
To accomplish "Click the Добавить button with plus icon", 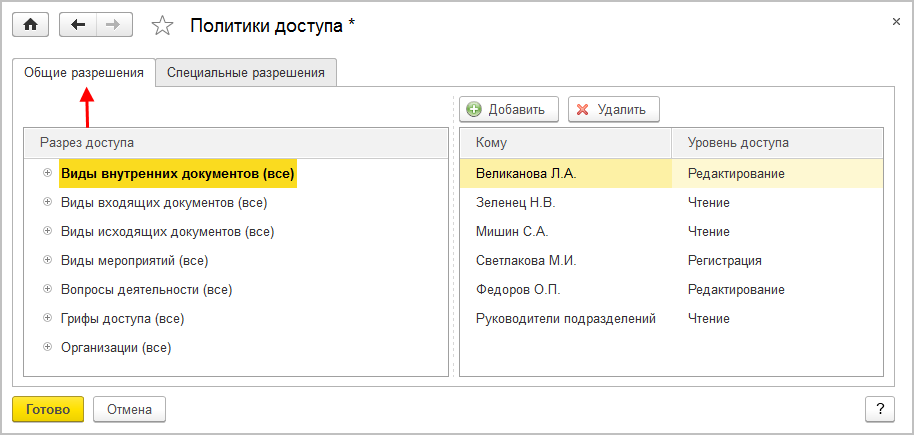I will click(506, 110).
